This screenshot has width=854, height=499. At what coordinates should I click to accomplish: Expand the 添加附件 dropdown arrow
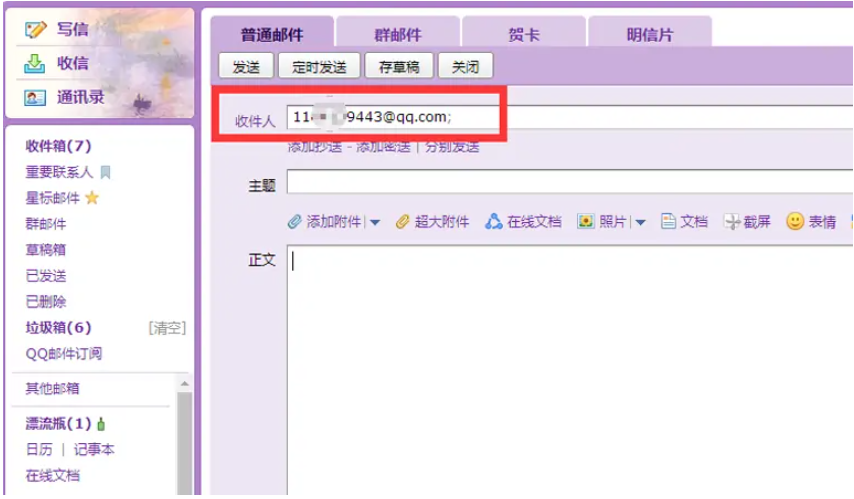(375, 223)
